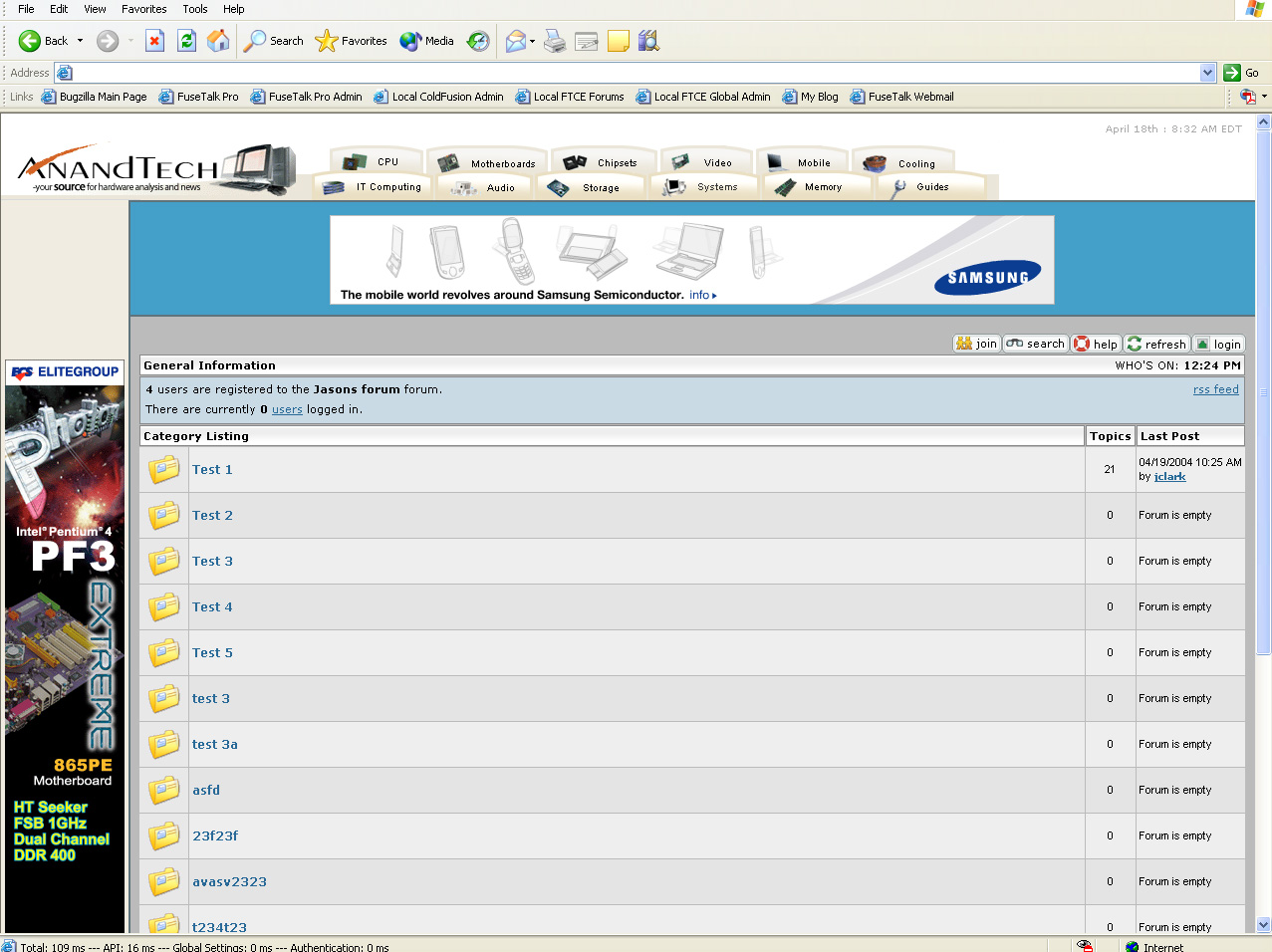1272x952 pixels.
Task: Open the Chipsets section tab
Action: coord(602,161)
